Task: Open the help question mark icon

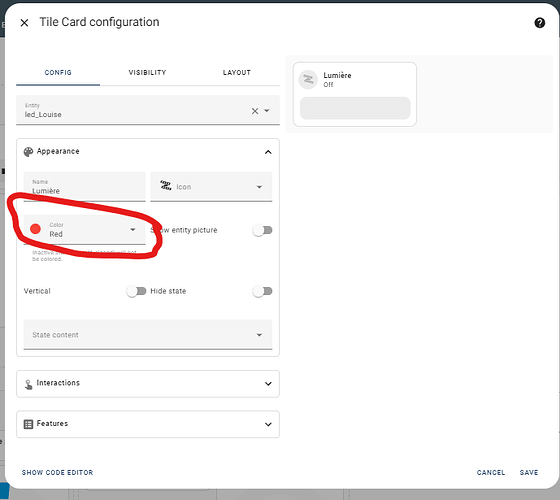Action: tap(539, 23)
